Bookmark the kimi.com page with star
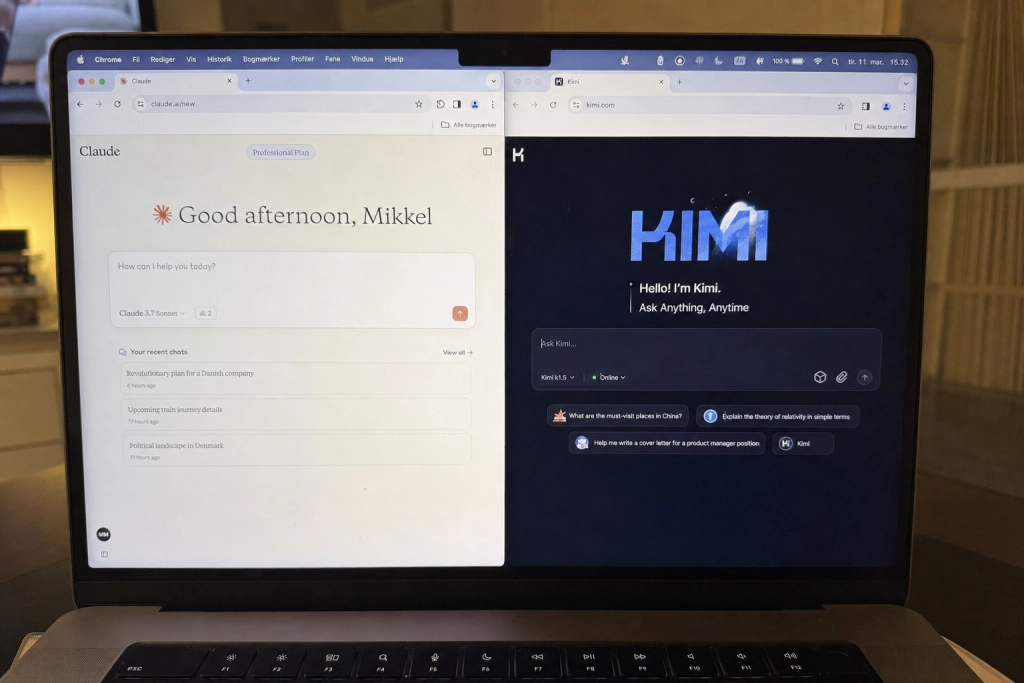 click(x=840, y=106)
